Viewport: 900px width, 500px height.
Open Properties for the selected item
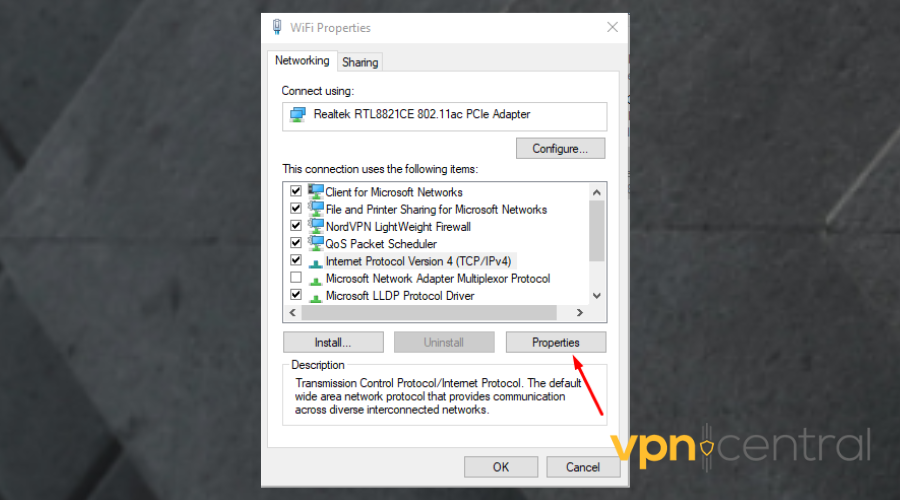tap(556, 342)
